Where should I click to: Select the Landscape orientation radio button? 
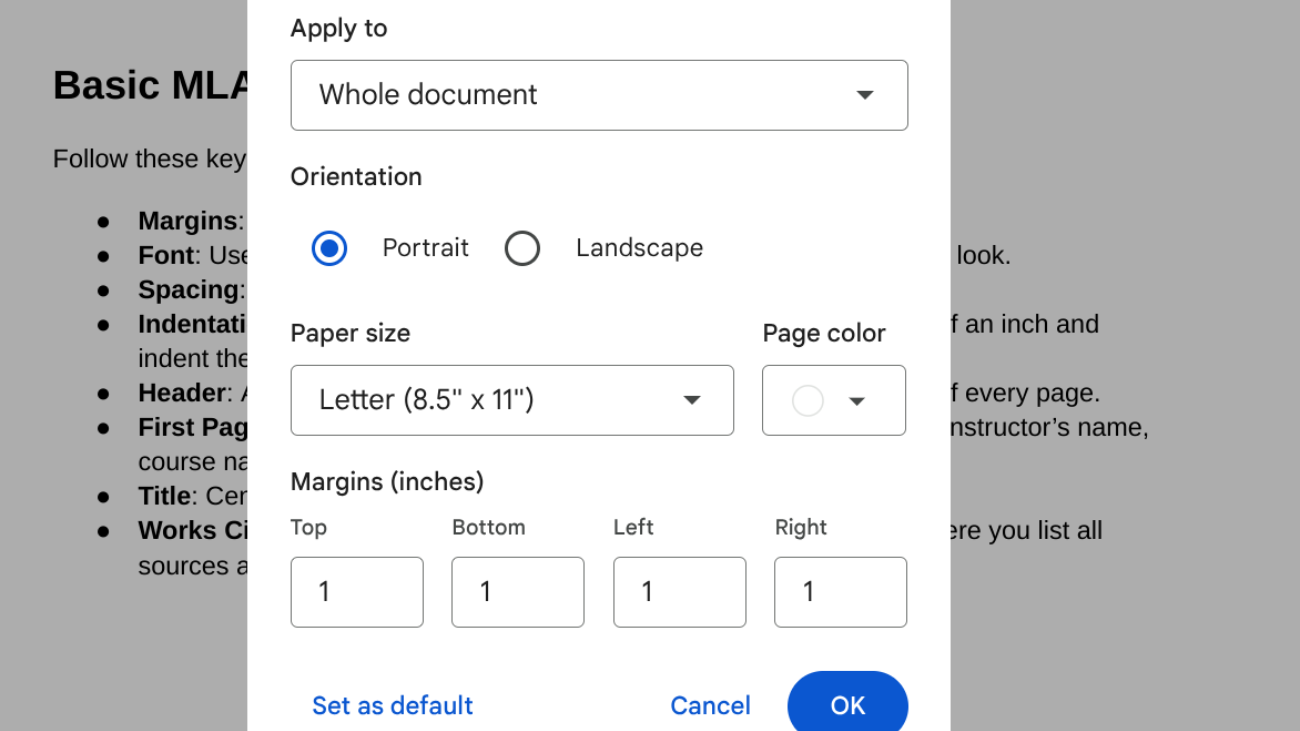(x=523, y=248)
